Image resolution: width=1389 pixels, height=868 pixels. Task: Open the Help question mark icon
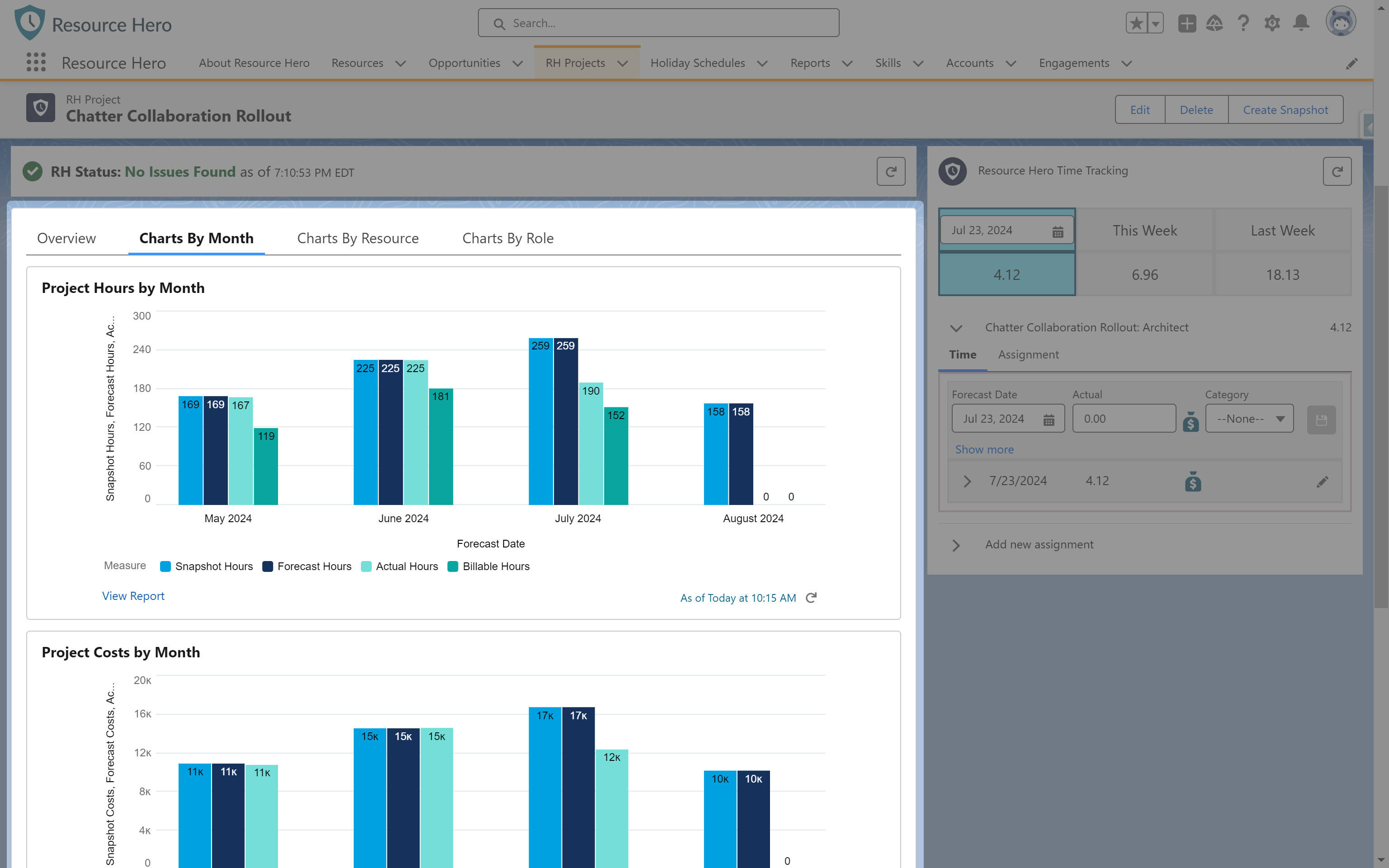(1243, 24)
